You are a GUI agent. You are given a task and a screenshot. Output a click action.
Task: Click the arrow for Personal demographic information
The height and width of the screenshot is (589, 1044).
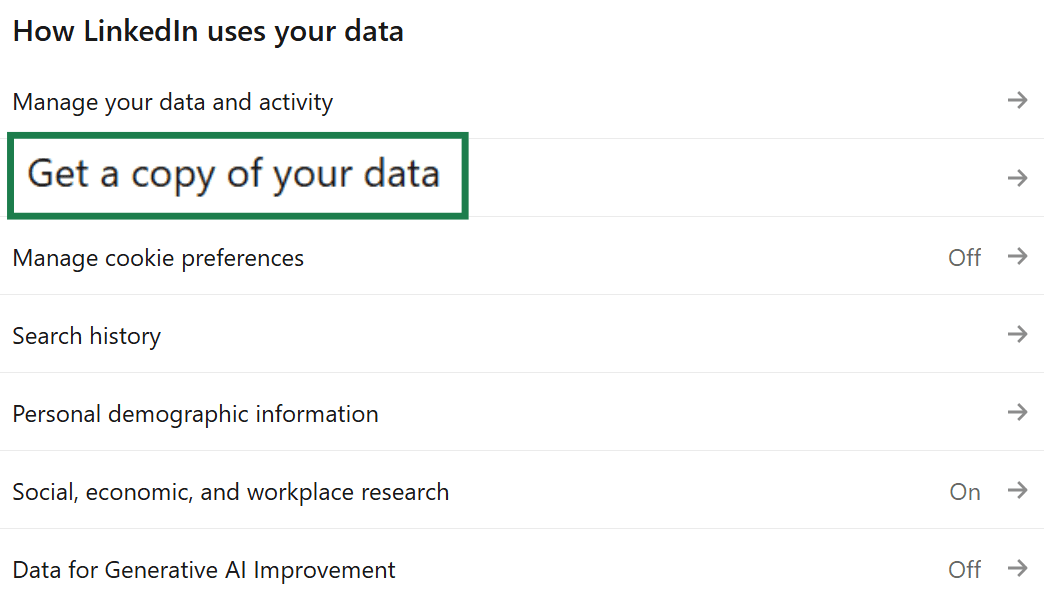click(1017, 412)
